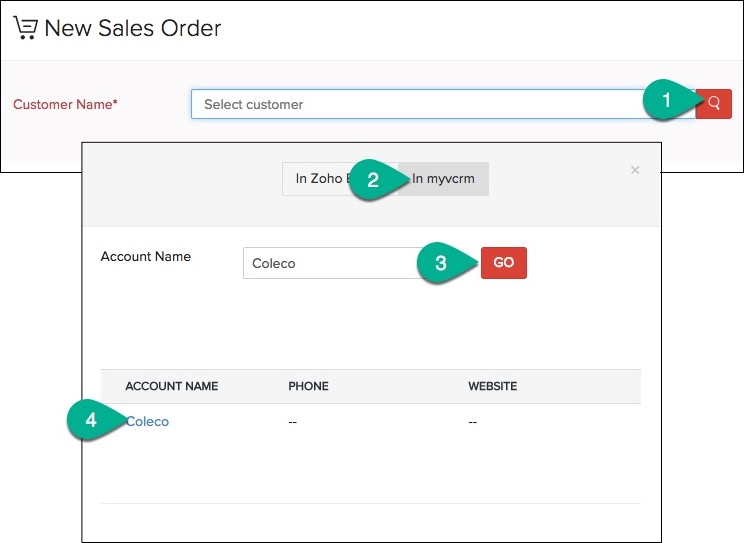Click the ACCOUNT NAME column header
This screenshot has width=744, height=543.
[x=171, y=386]
